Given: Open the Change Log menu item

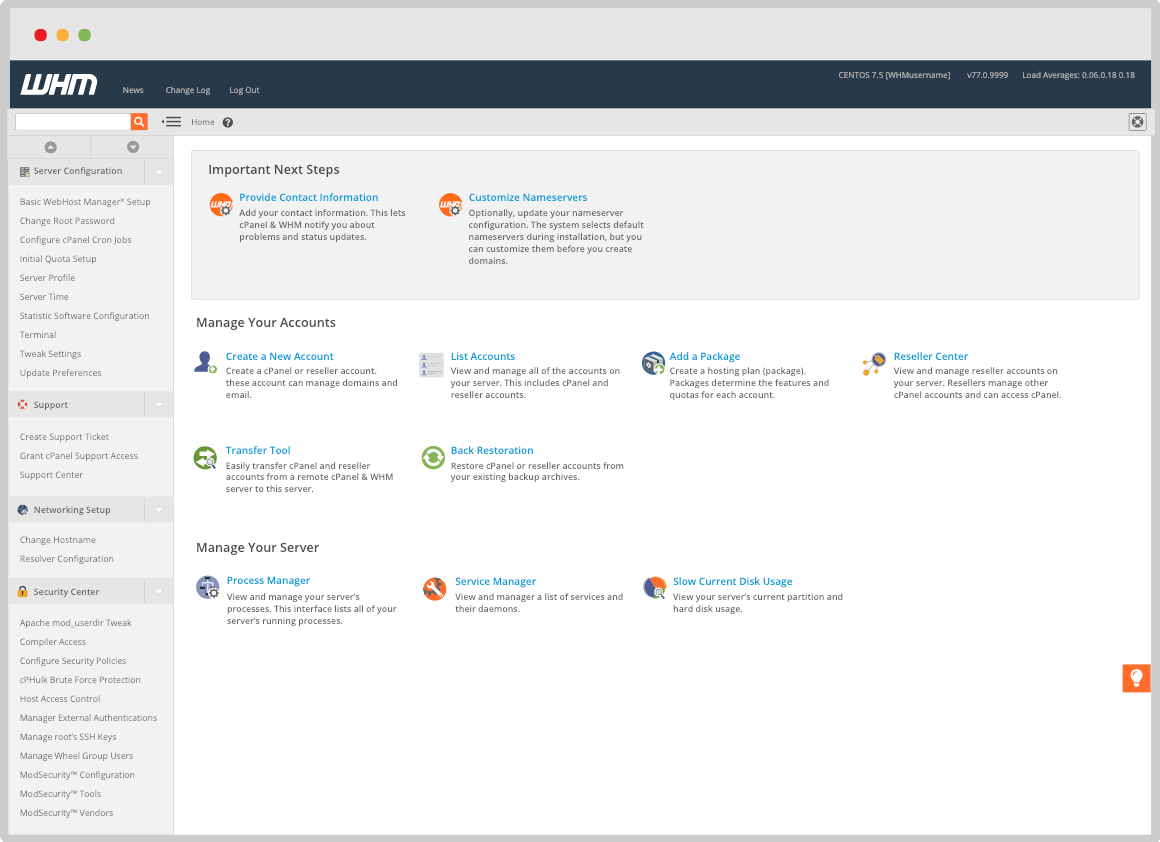Looking at the screenshot, I should click(x=188, y=90).
